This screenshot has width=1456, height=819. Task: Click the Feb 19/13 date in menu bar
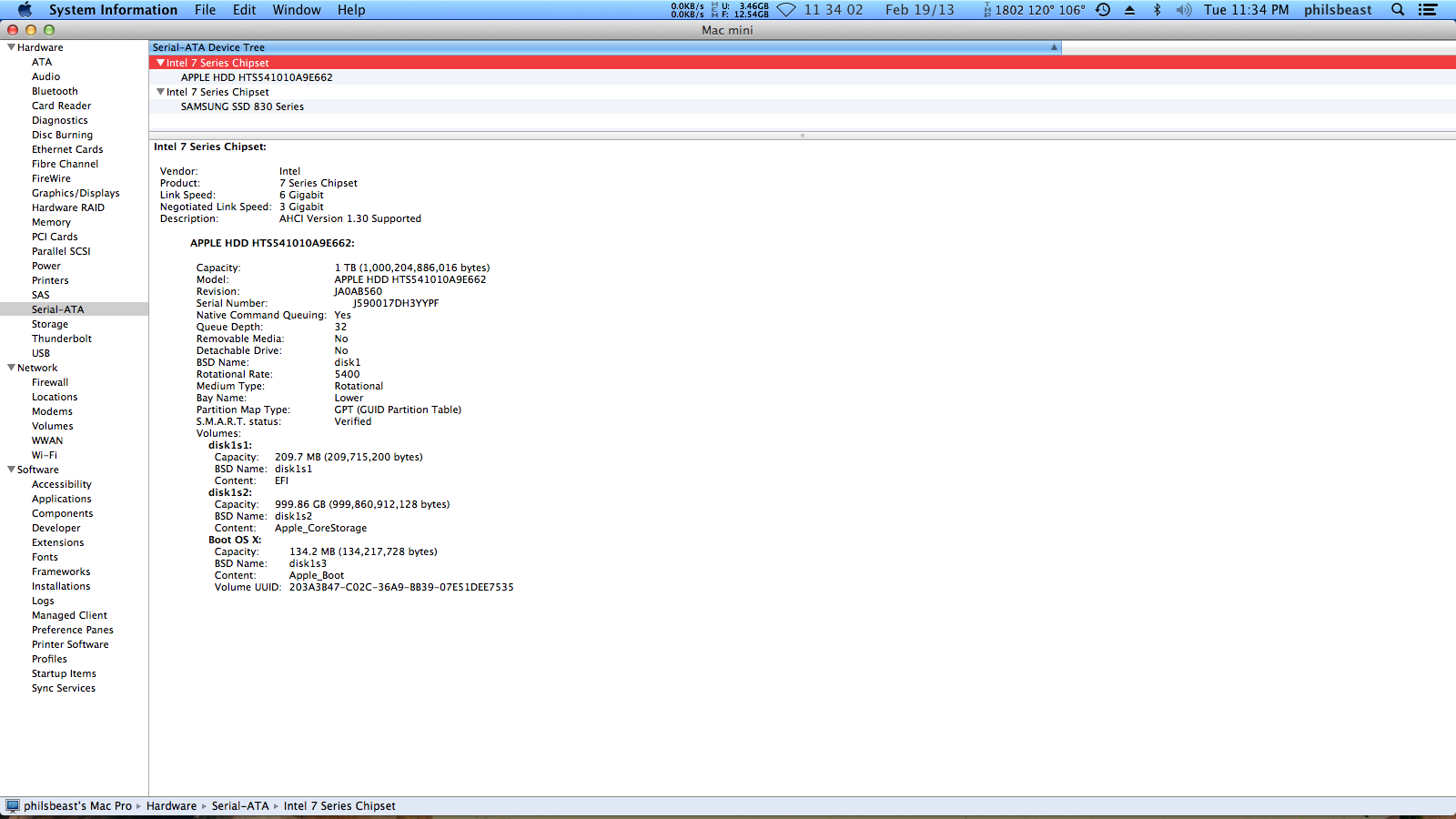pyautogui.click(x=920, y=9)
